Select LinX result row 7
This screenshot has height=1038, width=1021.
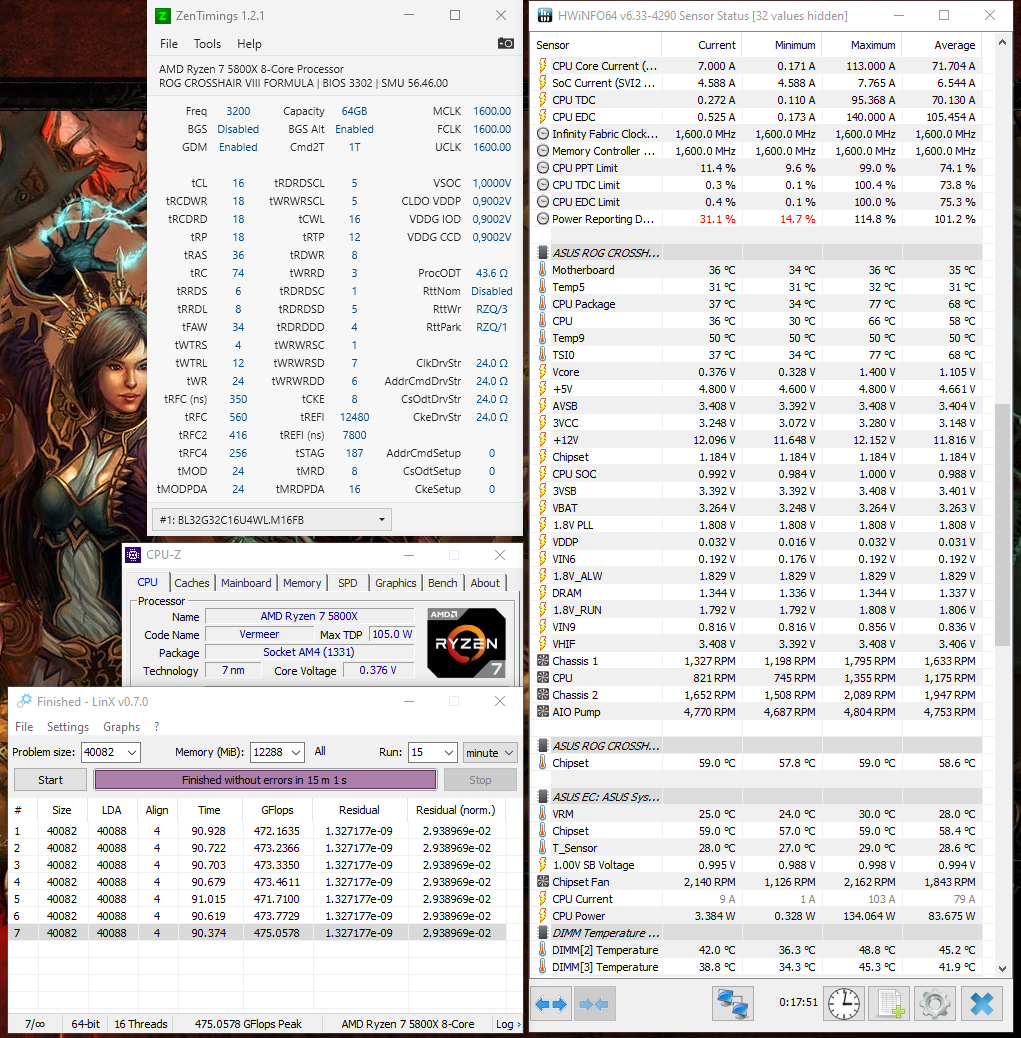click(257, 933)
